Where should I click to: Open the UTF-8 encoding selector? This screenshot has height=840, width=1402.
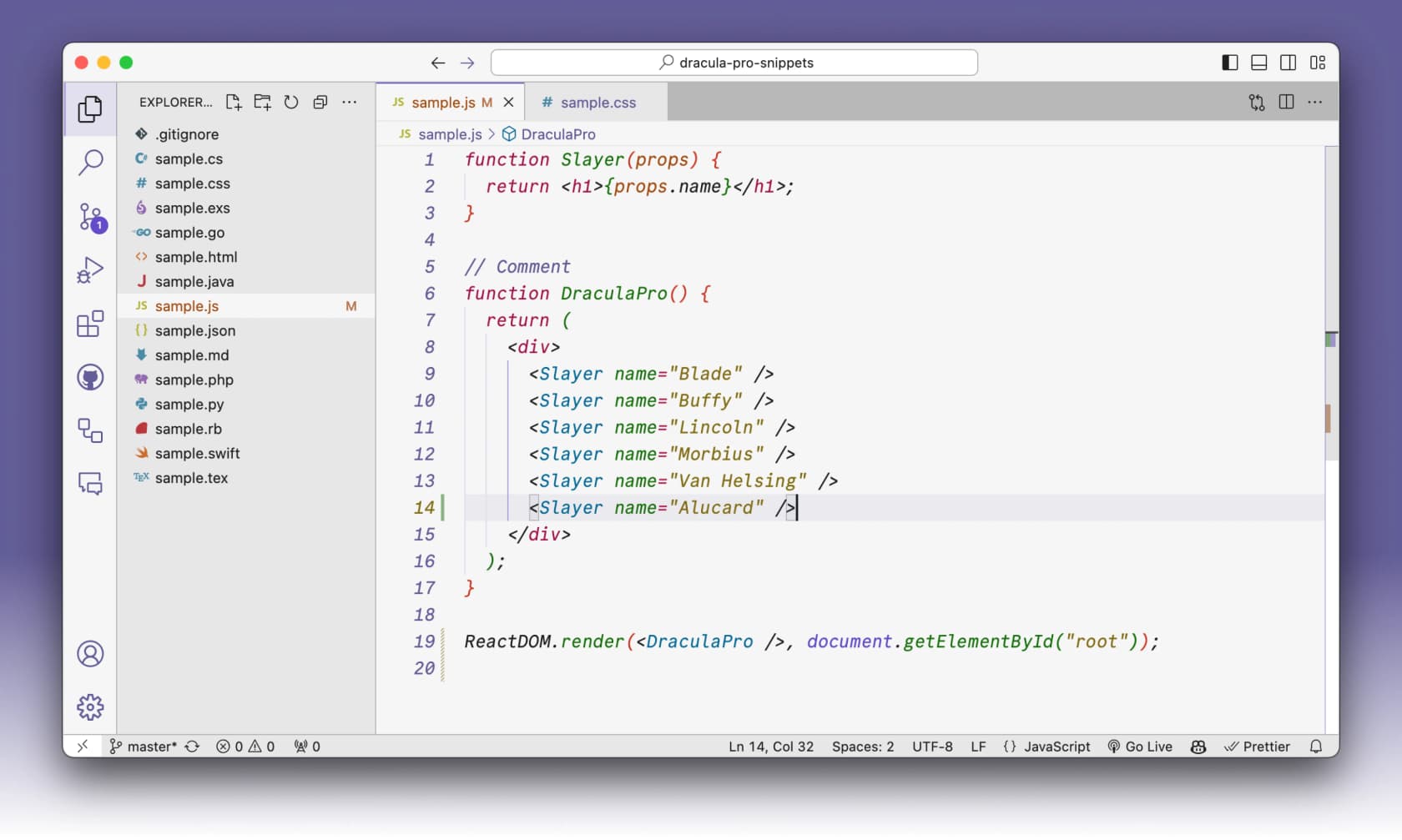(x=932, y=746)
